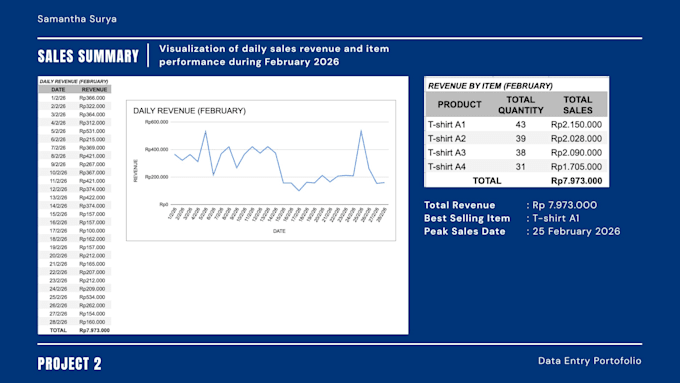Image resolution: width=680 pixels, height=383 pixels.
Task: Select the 'TOTAL' label in daily revenue table
Action: click(x=58, y=330)
